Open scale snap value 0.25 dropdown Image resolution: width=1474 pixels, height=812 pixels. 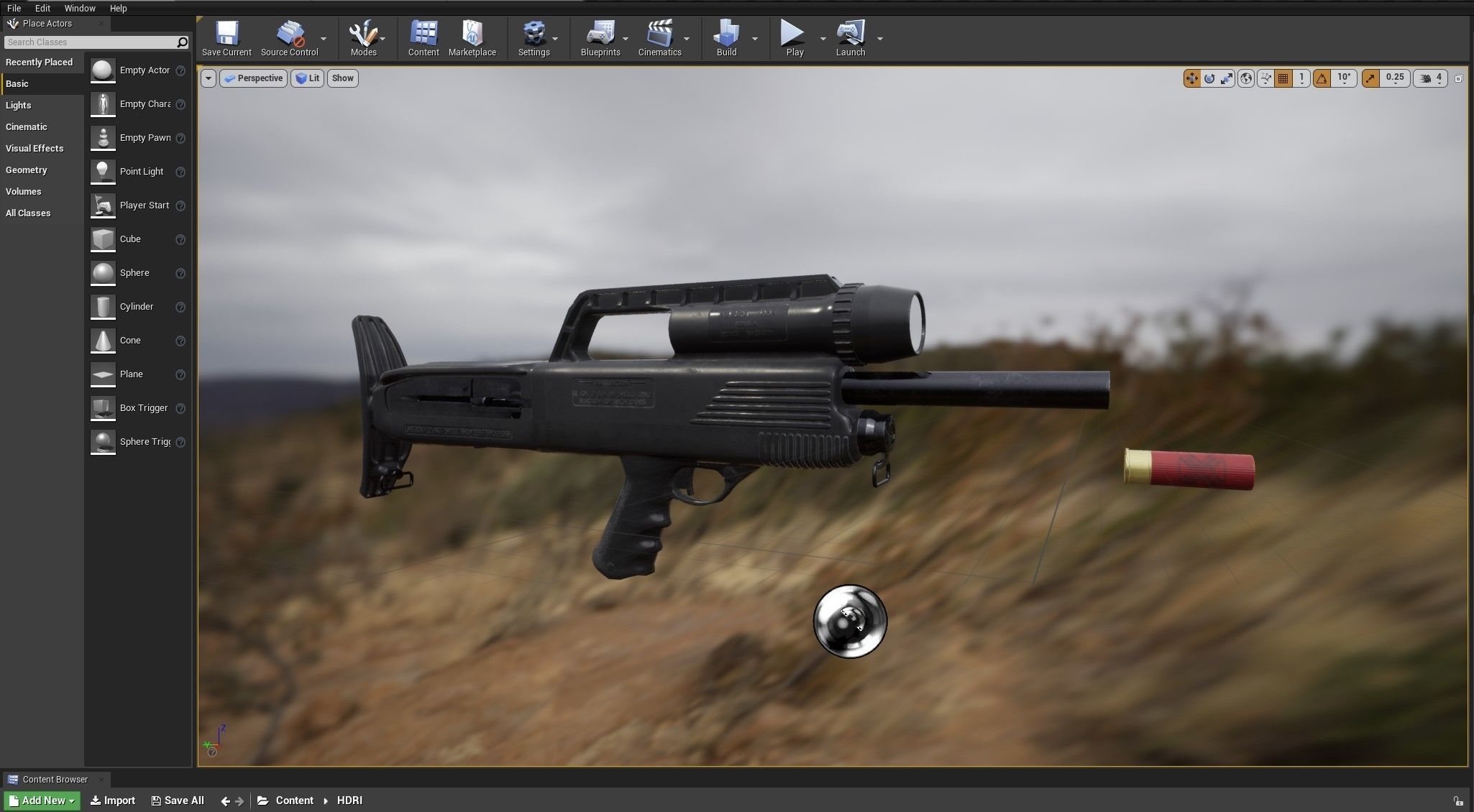[1394, 78]
